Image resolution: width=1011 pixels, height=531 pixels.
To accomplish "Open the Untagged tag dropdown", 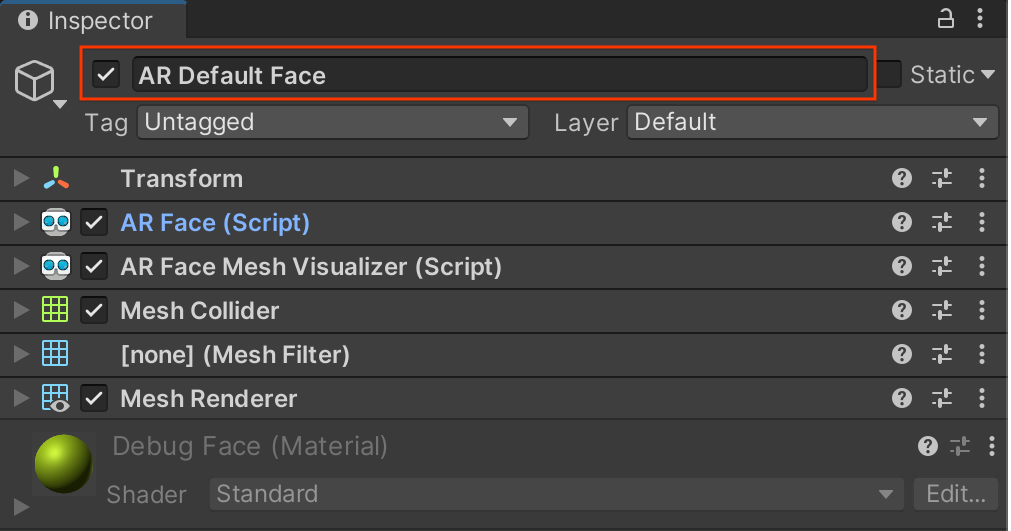I will (x=333, y=123).
